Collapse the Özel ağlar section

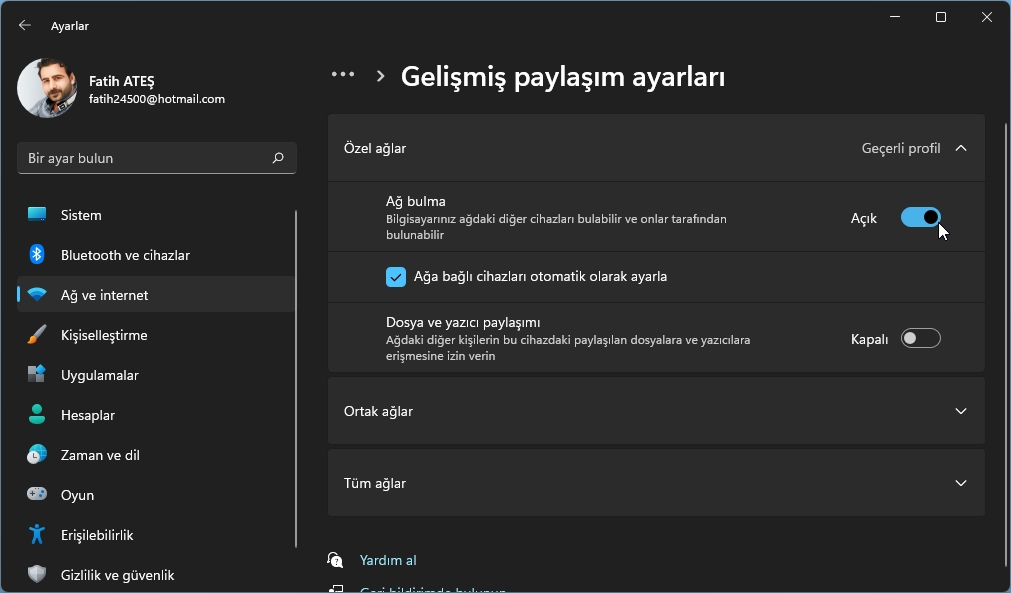pos(960,147)
